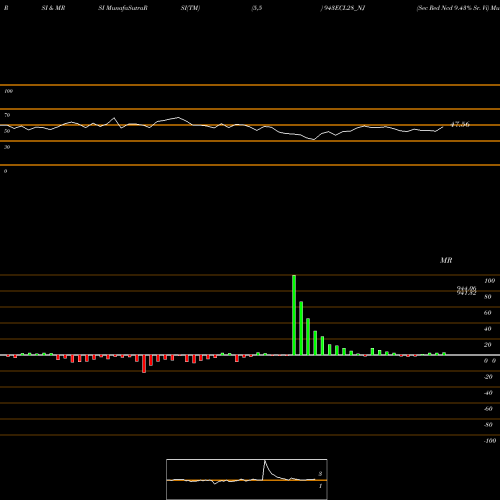Click the RSI axis label 100
Viewport: 500px width, 500px height.
coord(8,91)
